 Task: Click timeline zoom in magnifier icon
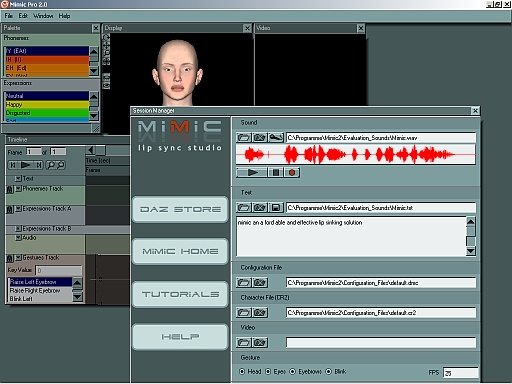point(51,165)
